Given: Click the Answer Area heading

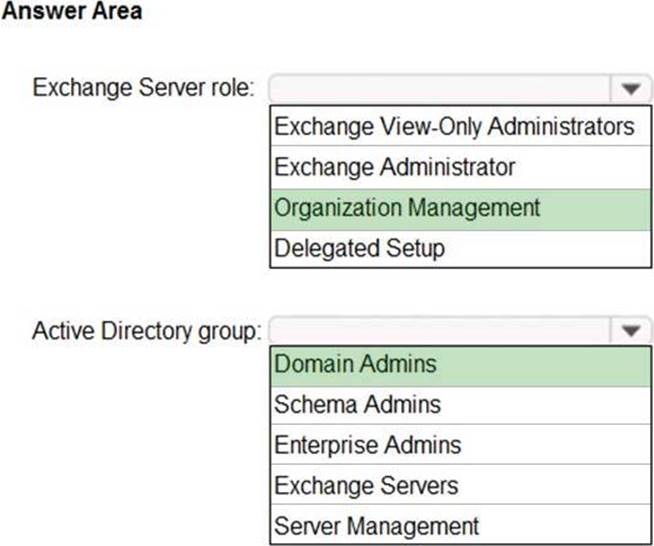Looking at the screenshot, I should click(75, 12).
